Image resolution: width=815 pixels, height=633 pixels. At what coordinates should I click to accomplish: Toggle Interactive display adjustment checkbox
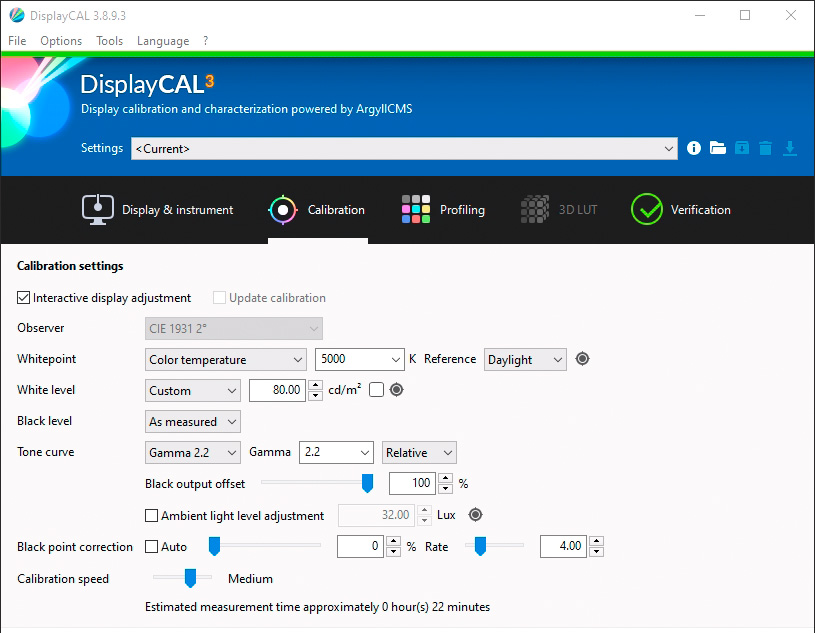coord(23,298)
